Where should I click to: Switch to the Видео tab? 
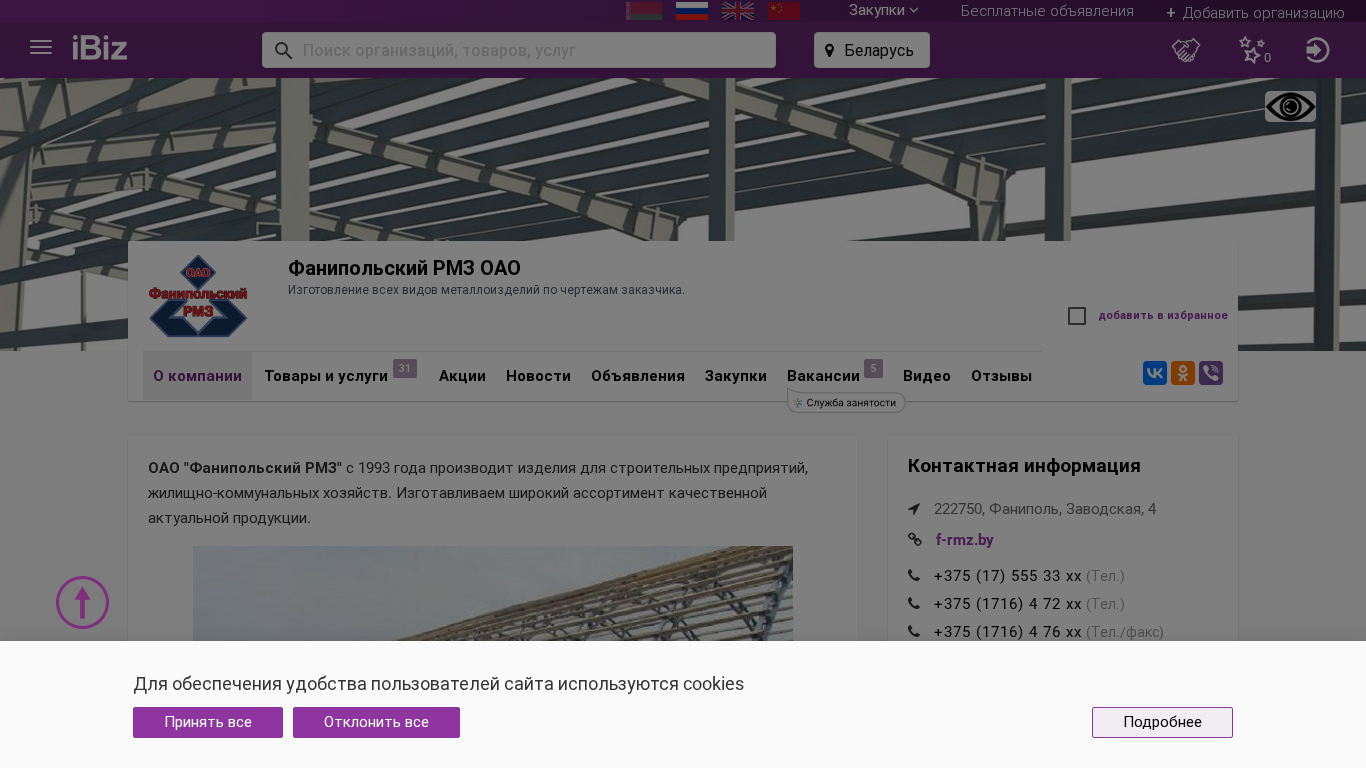pos(927,376)
